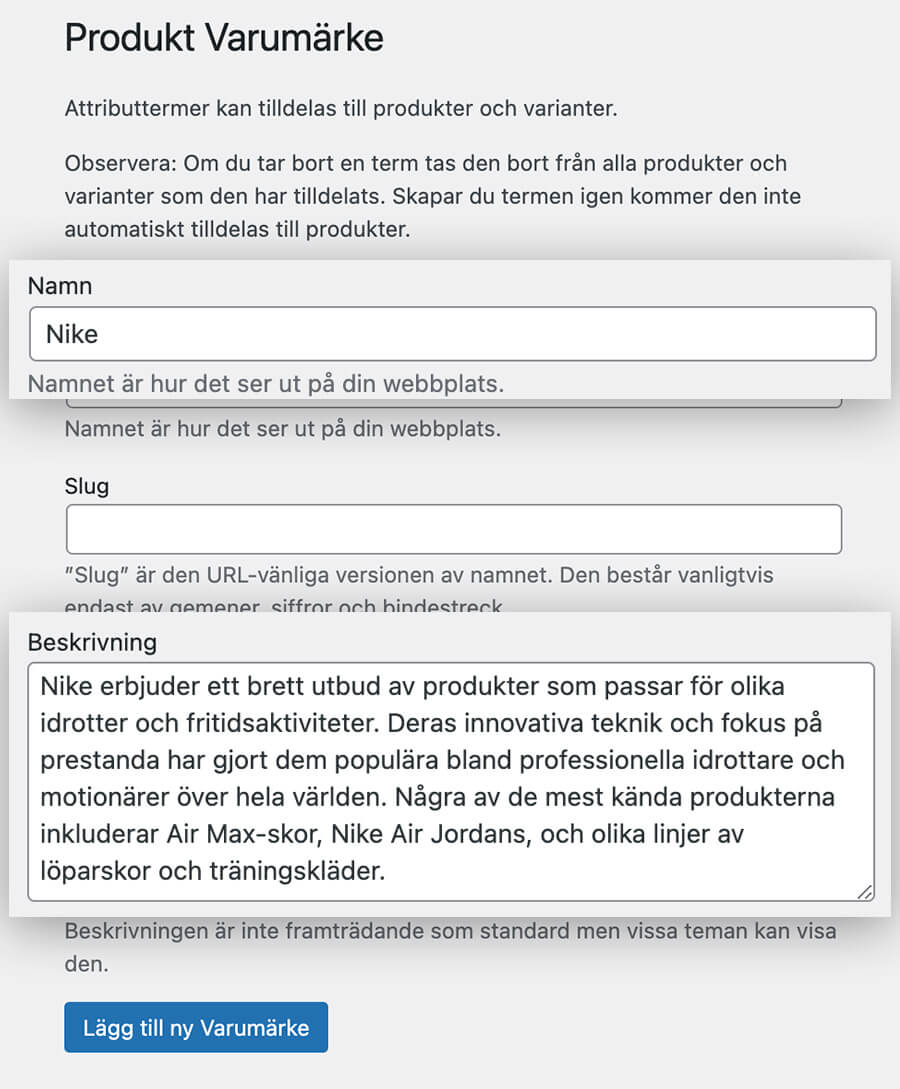
Task: Click the Namn field label
Action: point(60,286)
